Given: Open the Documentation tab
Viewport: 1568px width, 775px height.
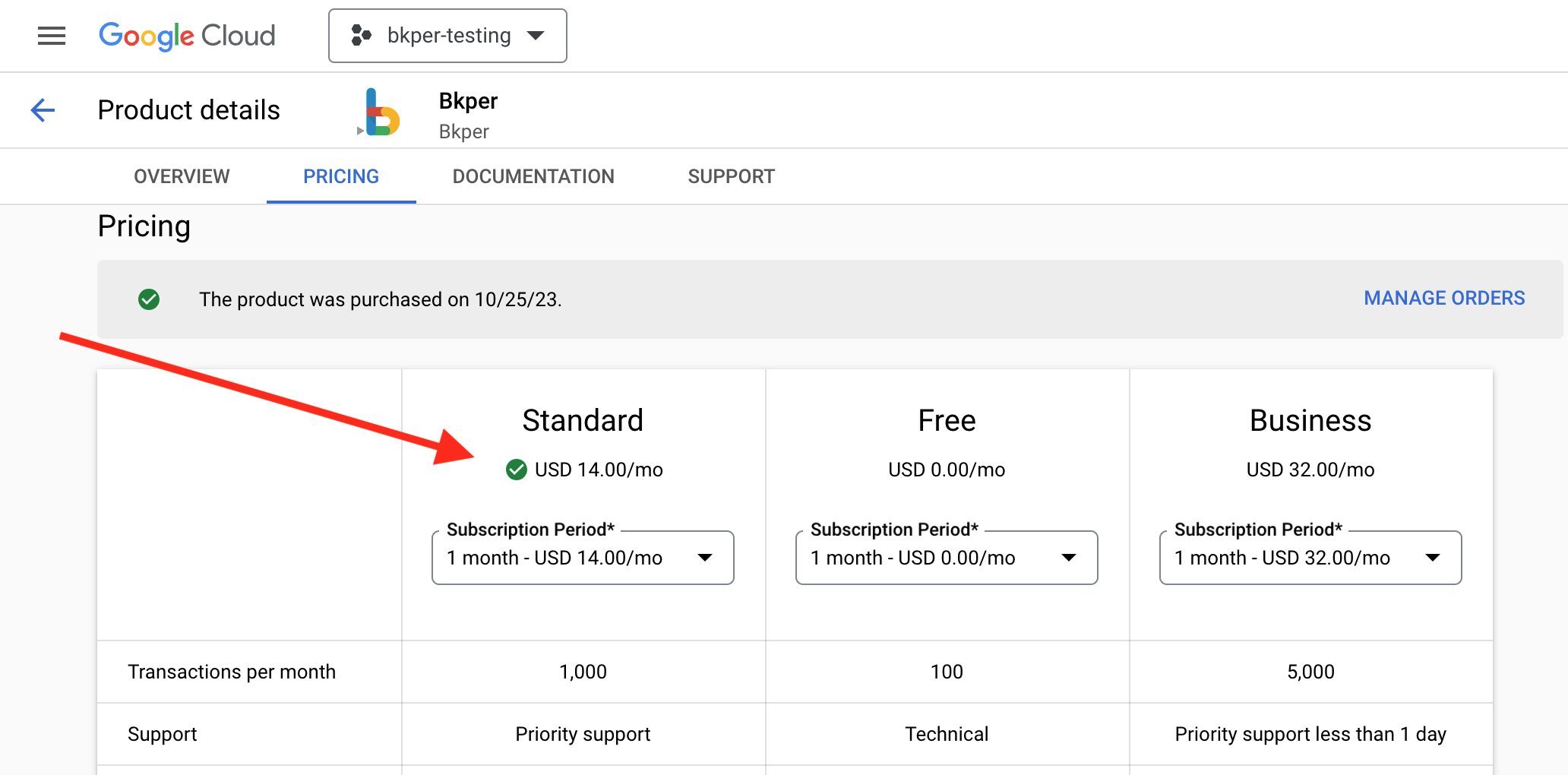Looking at the screenshot, I should [x=533, y=176].
